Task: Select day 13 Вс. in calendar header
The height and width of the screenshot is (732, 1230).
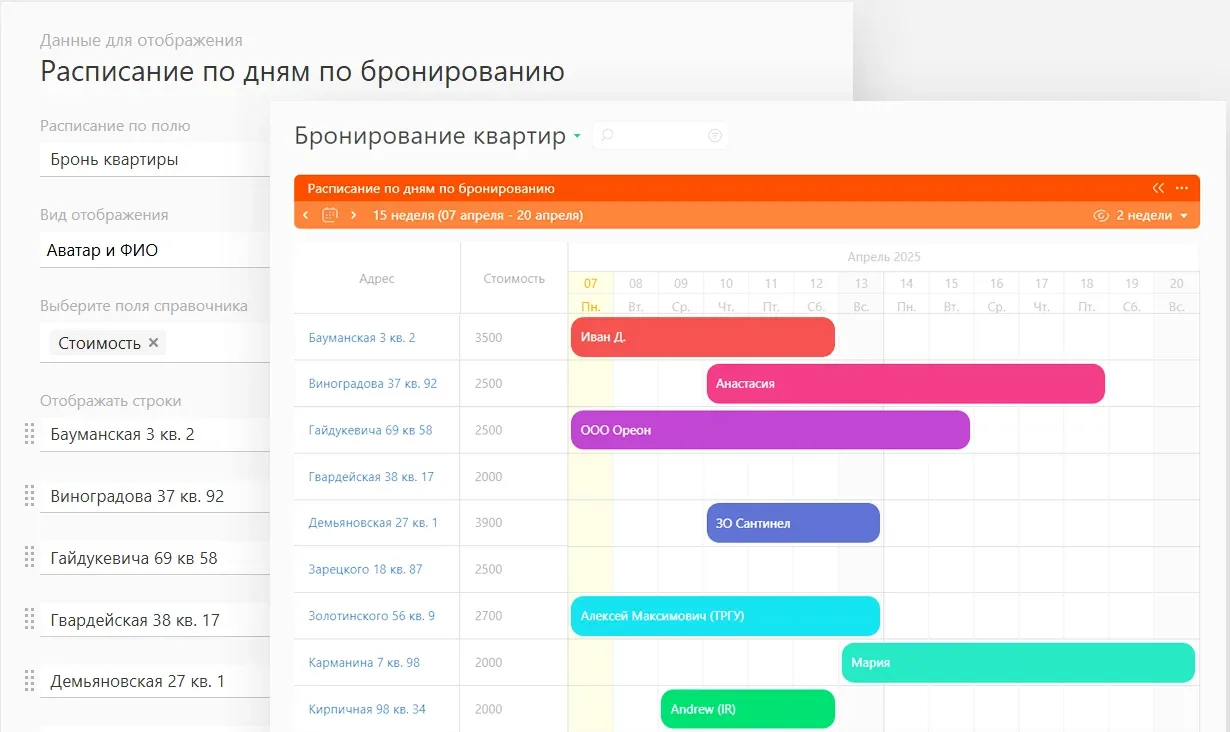Action: (x=861, y=294)
